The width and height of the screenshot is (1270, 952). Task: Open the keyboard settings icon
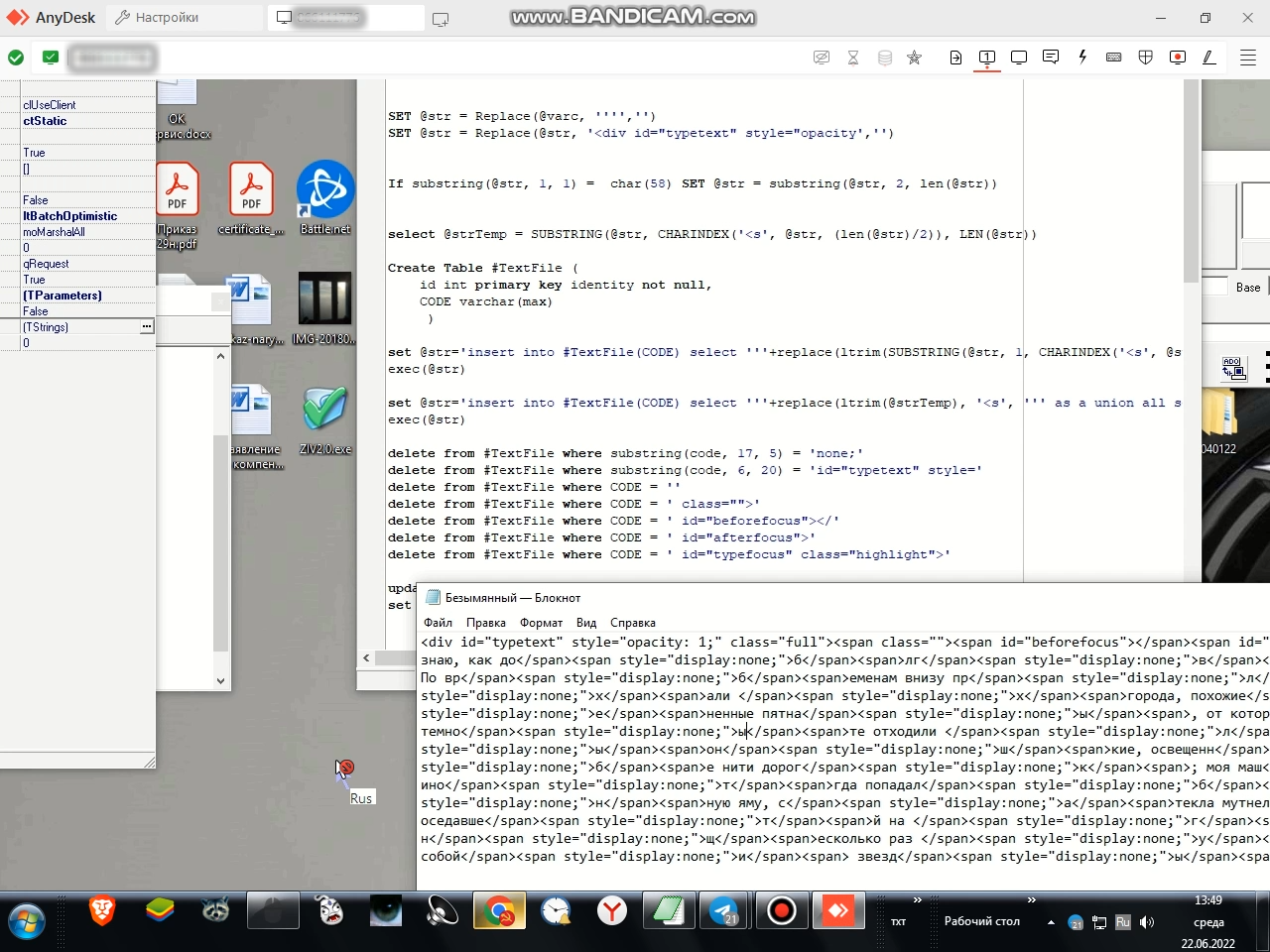pyautogui.click(x=1114, y=58)
